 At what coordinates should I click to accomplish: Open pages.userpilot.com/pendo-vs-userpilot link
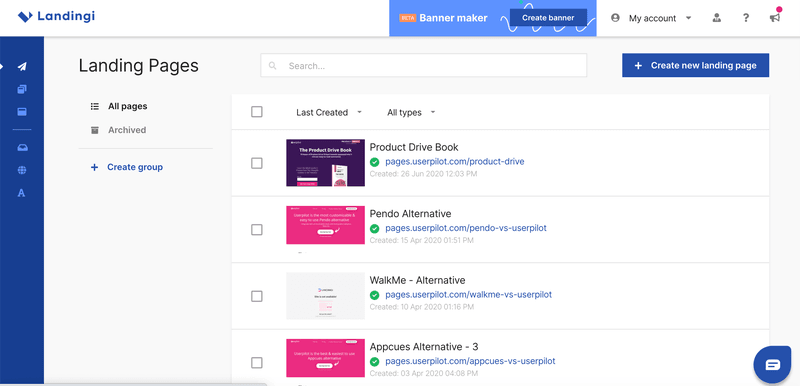click(466, 228)
